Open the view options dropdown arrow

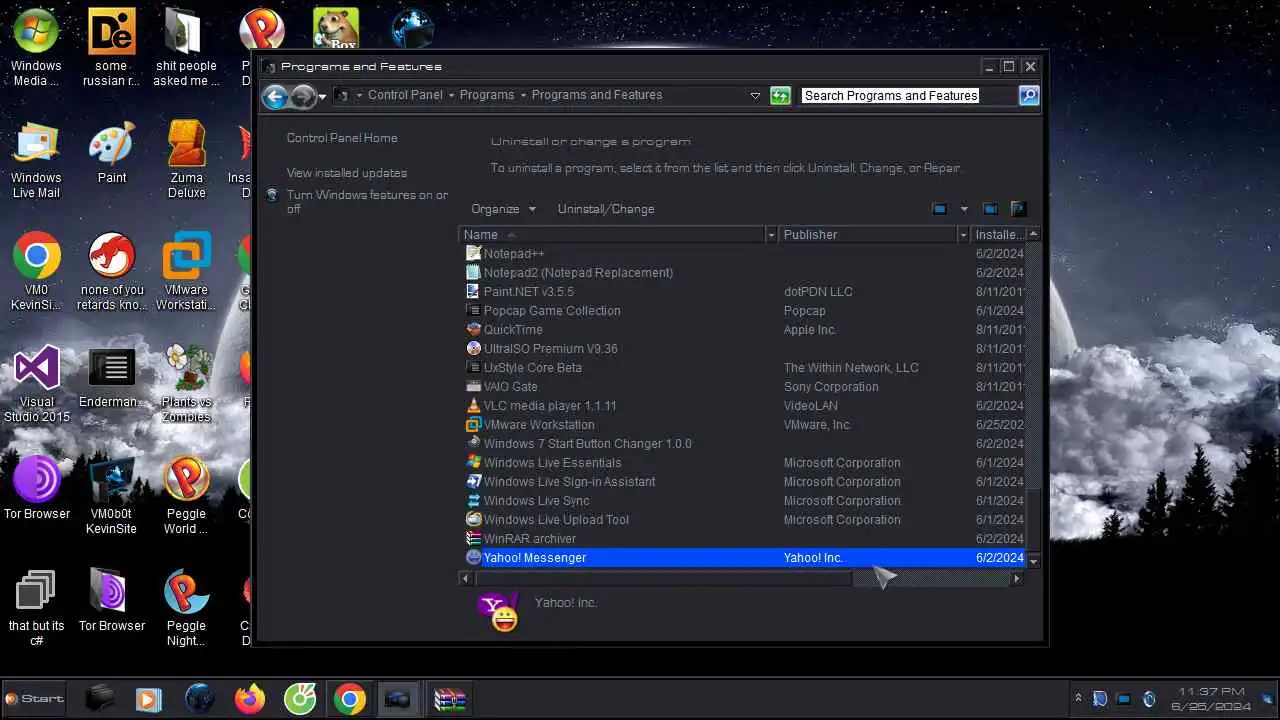point(964,209)
